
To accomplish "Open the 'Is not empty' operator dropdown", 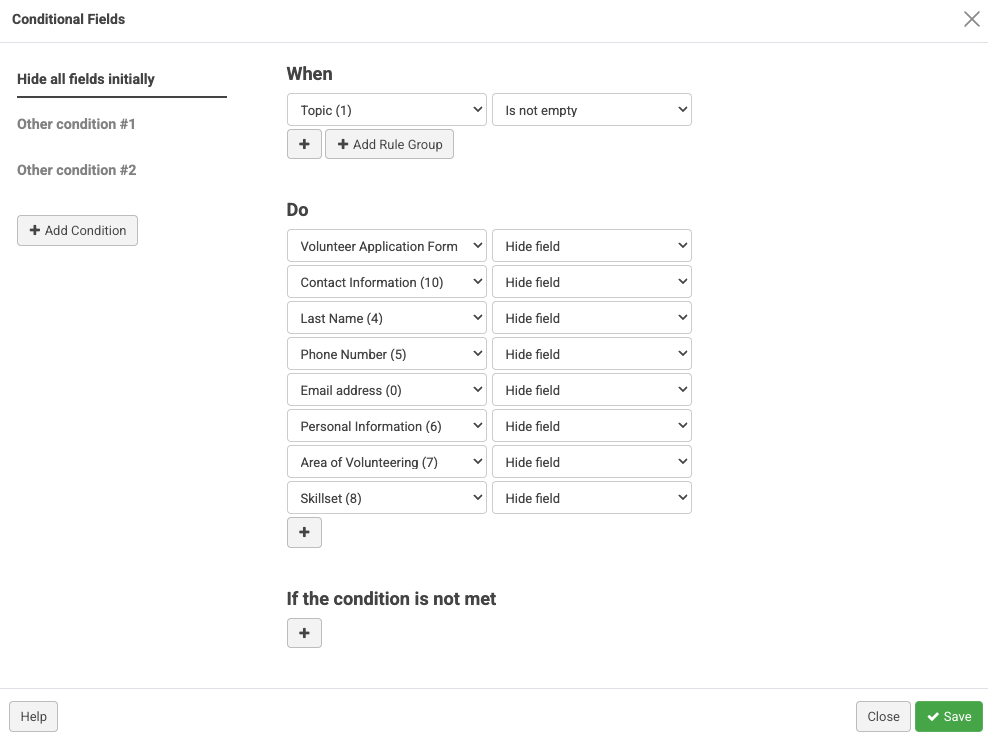I will tap(591, 110).
